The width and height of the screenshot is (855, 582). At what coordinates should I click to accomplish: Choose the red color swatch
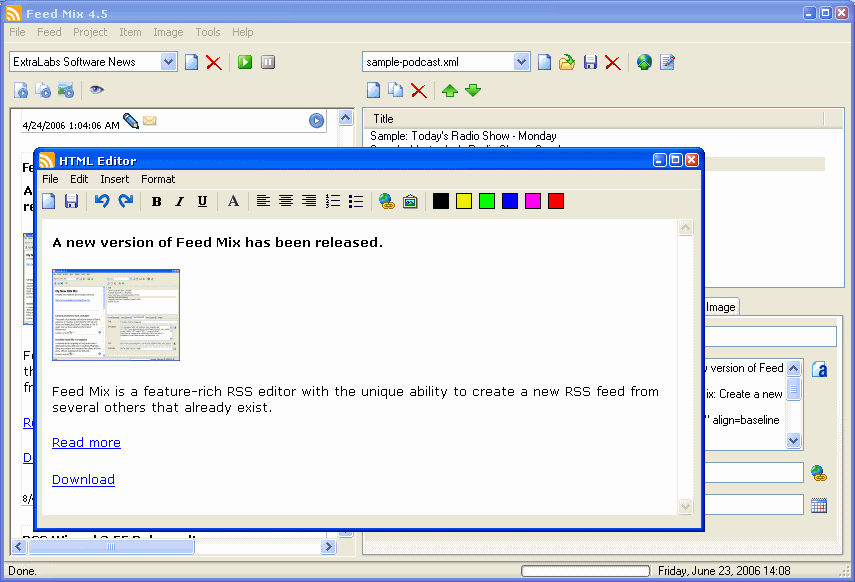(x=556, y=201)
